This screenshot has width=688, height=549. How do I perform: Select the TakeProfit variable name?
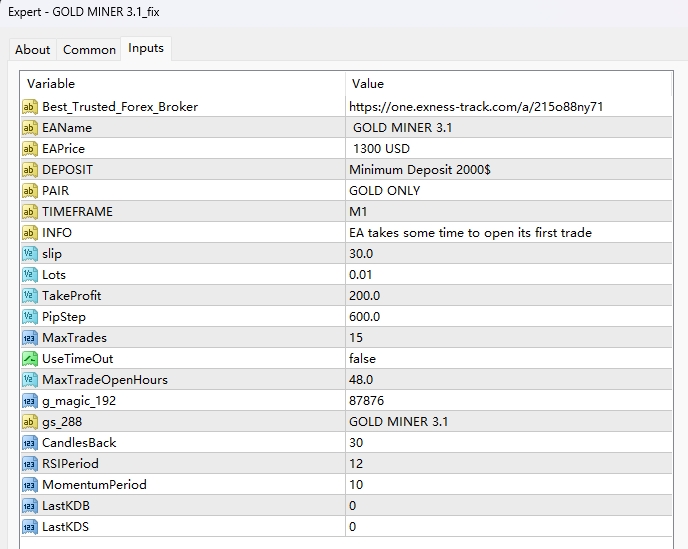click(x=72, y=296)
